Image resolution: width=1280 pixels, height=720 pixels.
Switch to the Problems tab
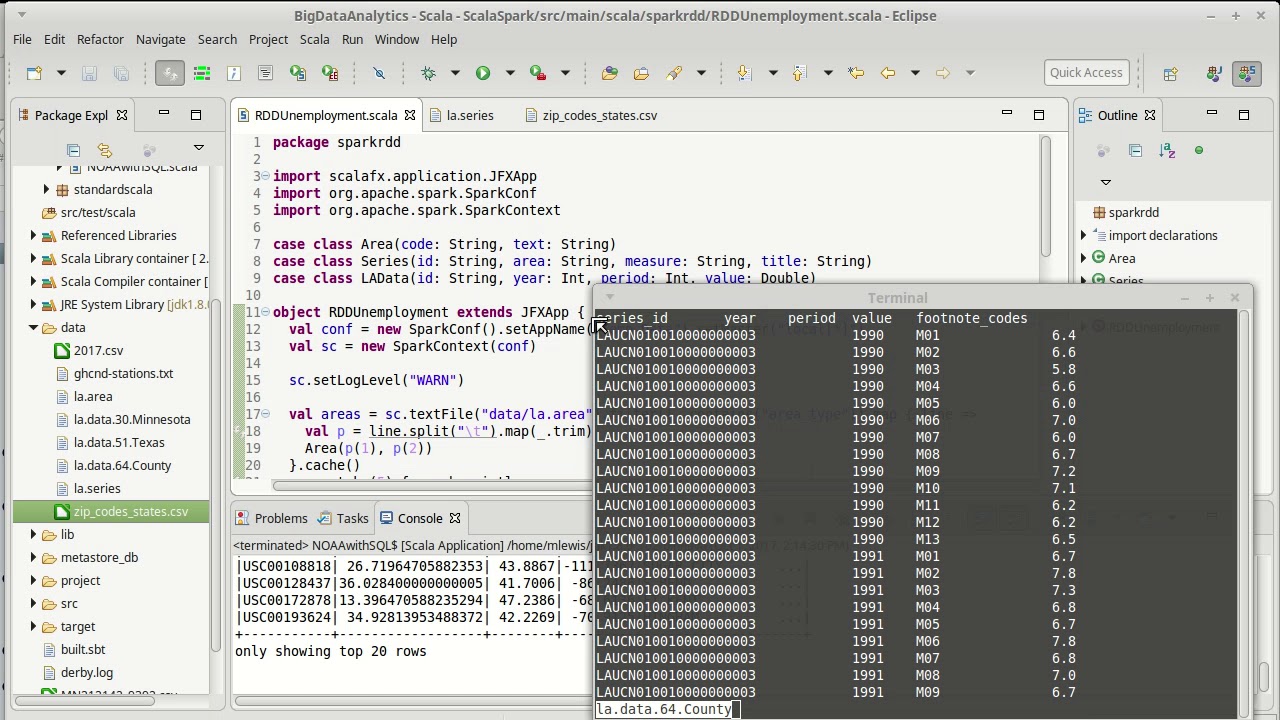(271, 519)
